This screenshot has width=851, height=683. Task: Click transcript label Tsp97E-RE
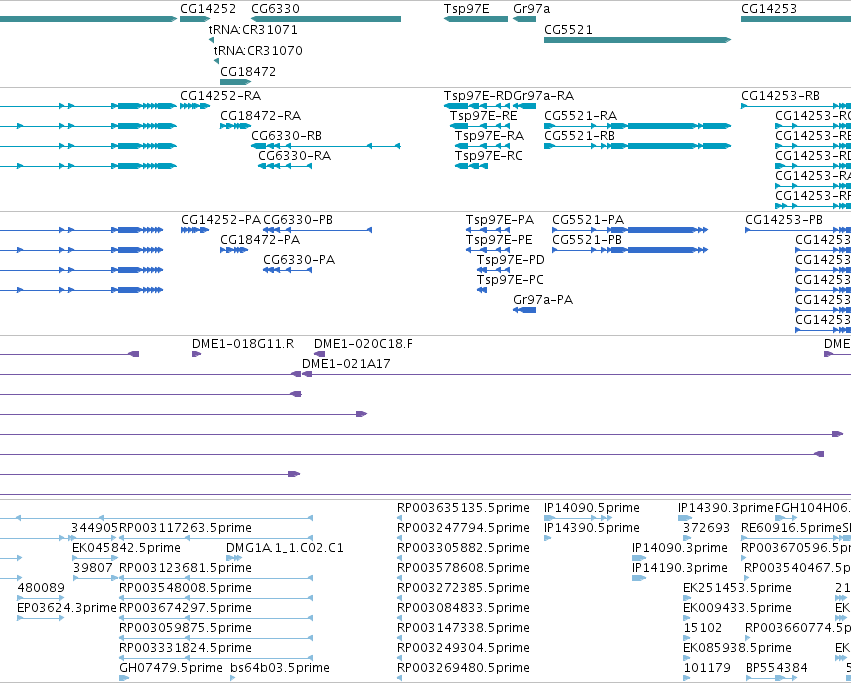pos(484,116)
